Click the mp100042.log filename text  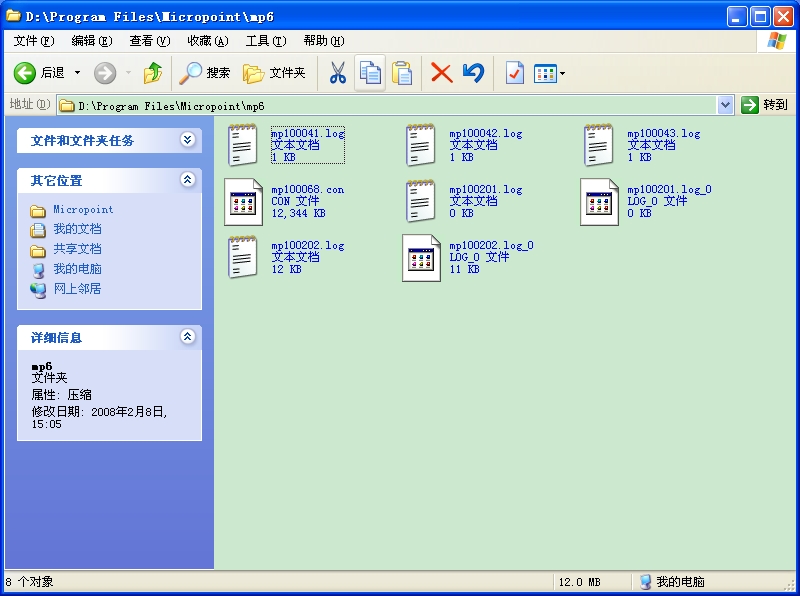click(x=486, y=133)
